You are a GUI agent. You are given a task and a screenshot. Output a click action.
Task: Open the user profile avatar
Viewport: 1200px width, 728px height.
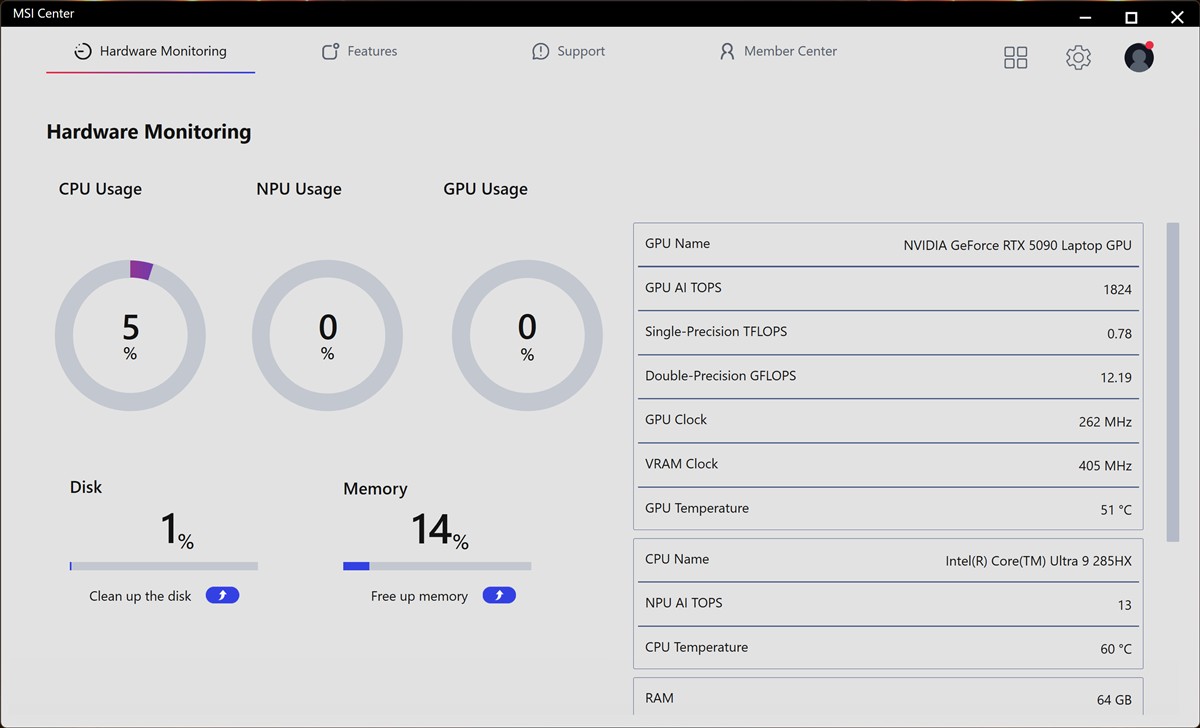tap(1139, 57)
